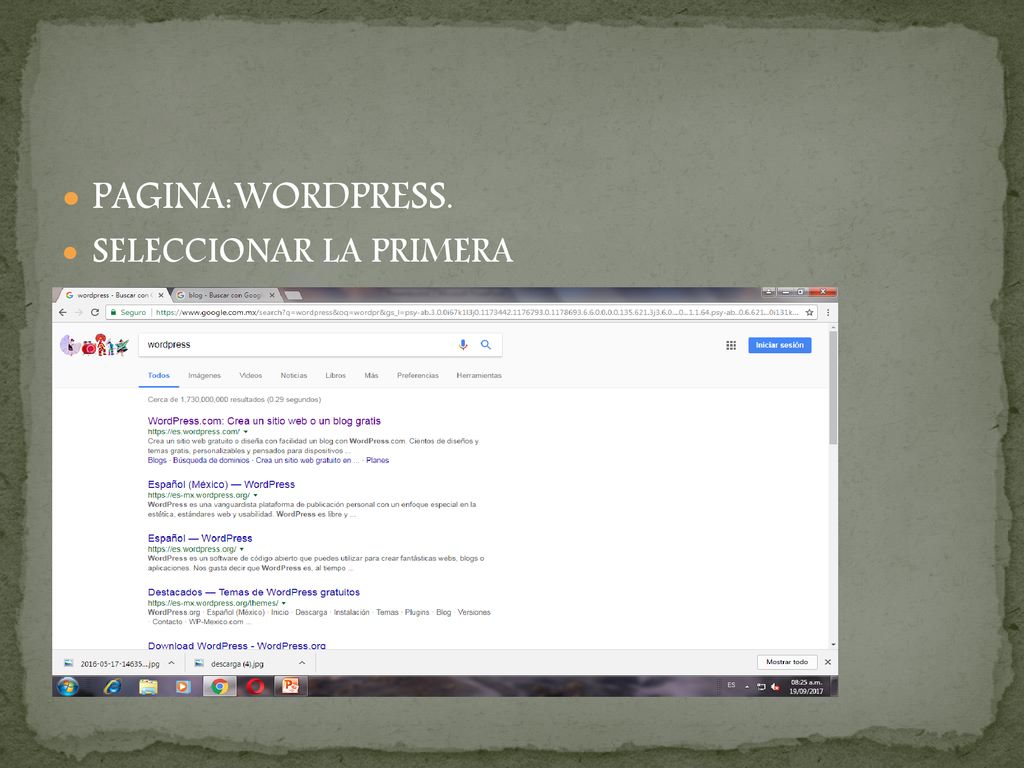Open the Windows Start menu
1024x768 pixels.
coord(67,686)
